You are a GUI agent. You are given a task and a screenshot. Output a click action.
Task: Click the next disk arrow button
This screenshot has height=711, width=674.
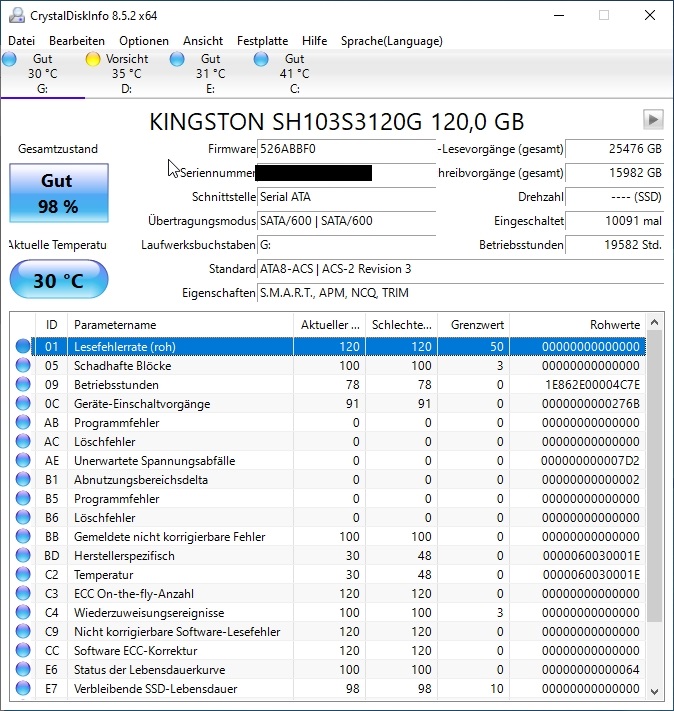(x=653, y=120)
